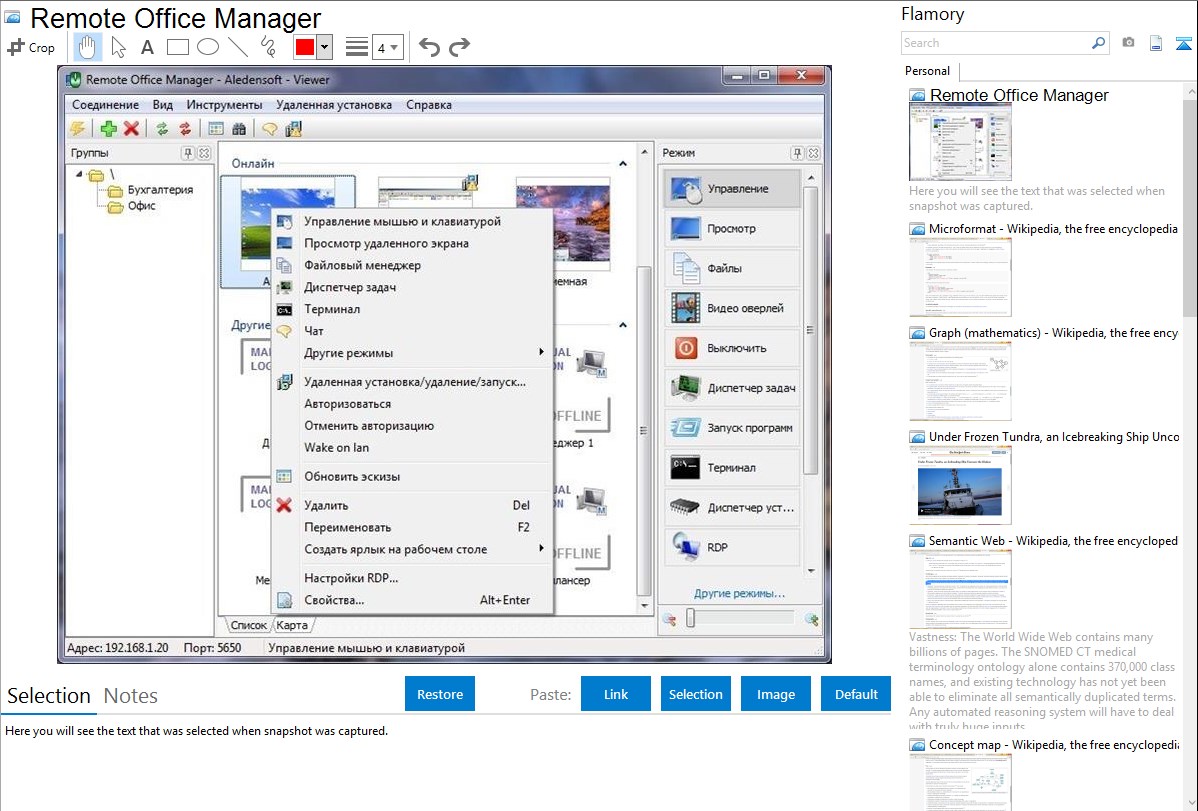Viewport: 1198px width, 811px height.
Task: Open the Инструменты menu
Action: [x=224, y=105]
